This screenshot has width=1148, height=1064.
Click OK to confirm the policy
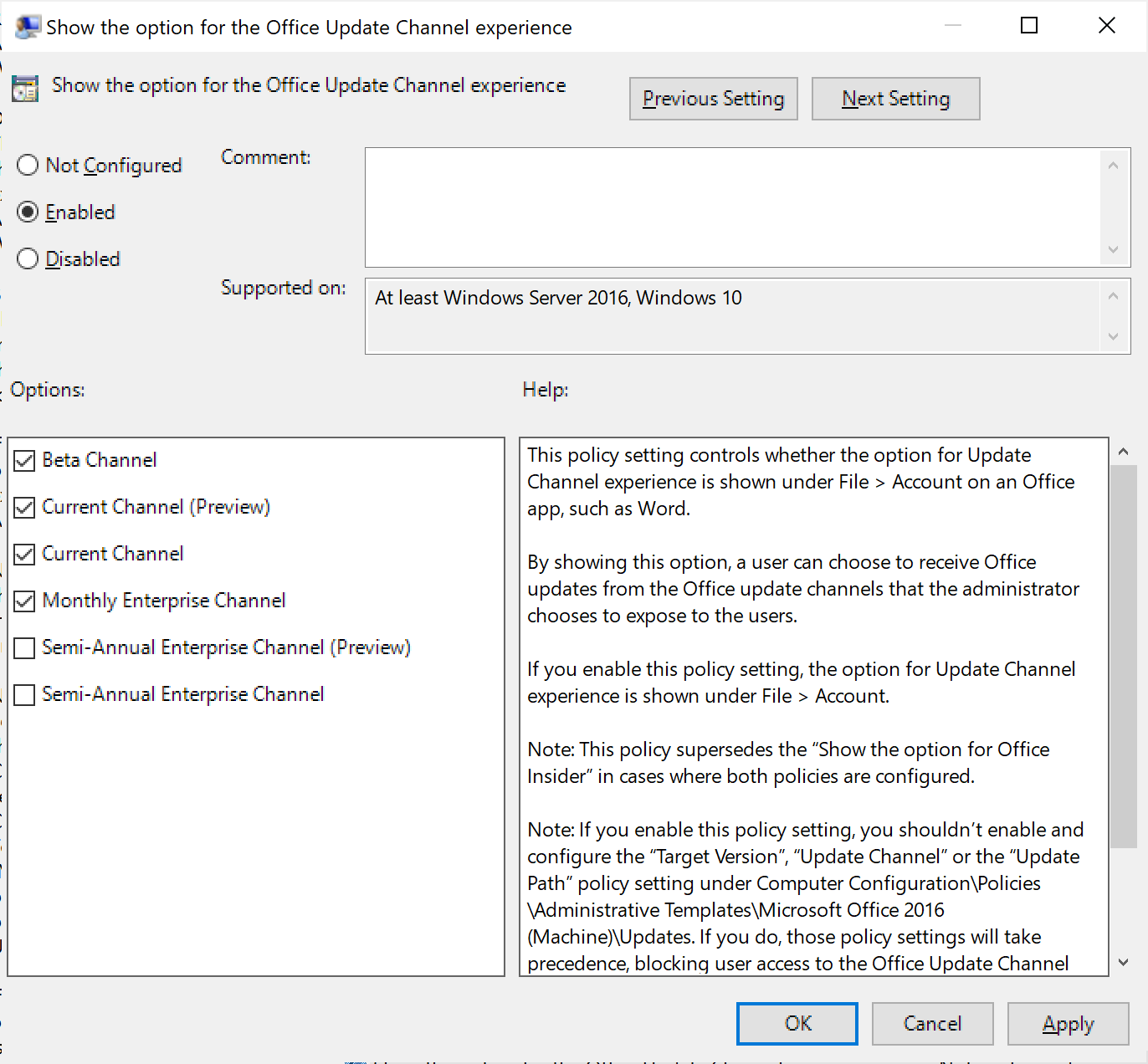[x=796, y=1023]
